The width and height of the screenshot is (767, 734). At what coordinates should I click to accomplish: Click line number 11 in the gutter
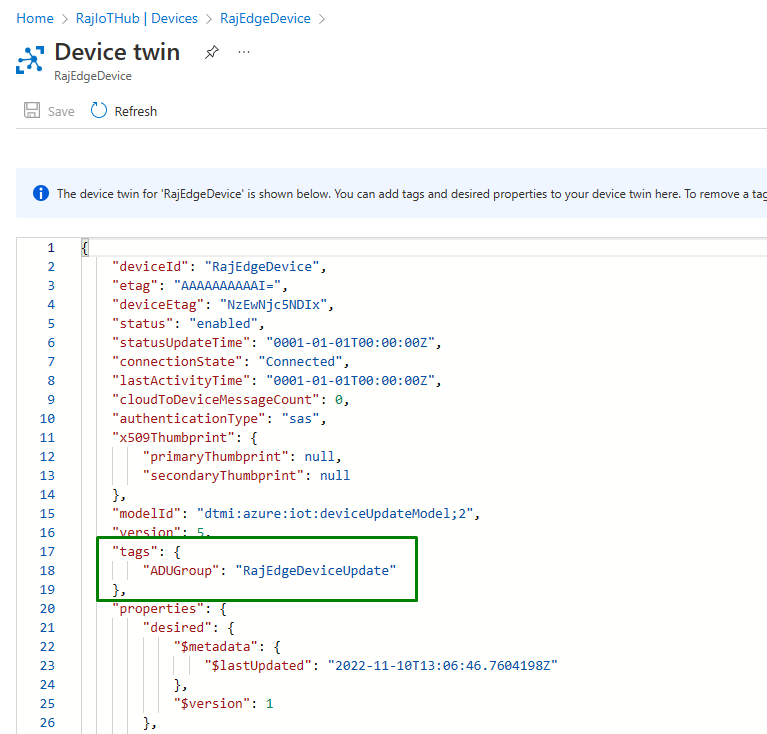[47, 438]
